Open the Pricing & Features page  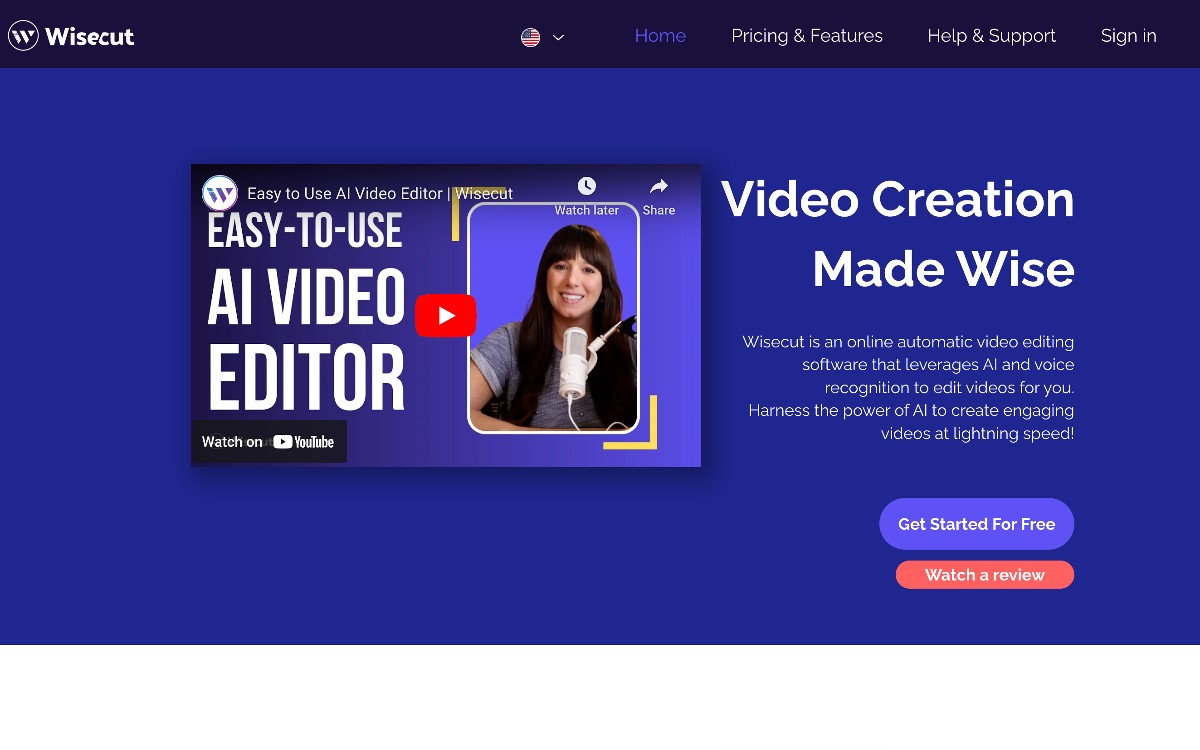coord(807,36)
